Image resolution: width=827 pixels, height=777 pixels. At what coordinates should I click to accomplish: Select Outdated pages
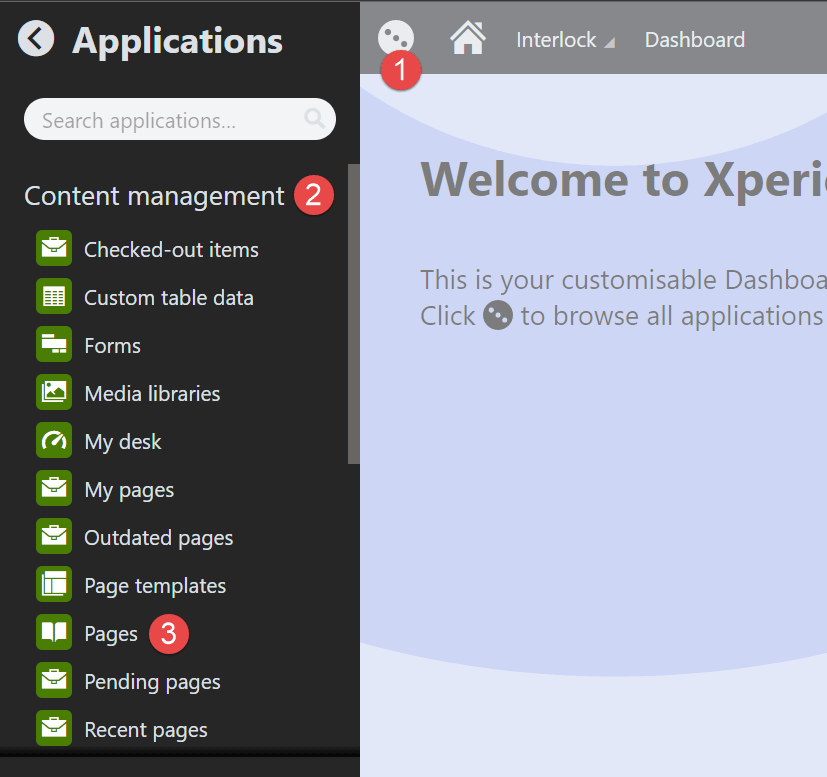click(159, 539)
